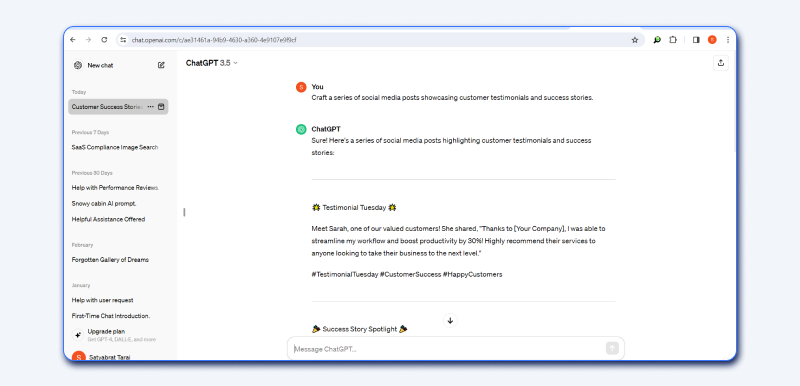
Task: Open options dots on Customer Success Stories chat
Action: (x=151, y=107)
